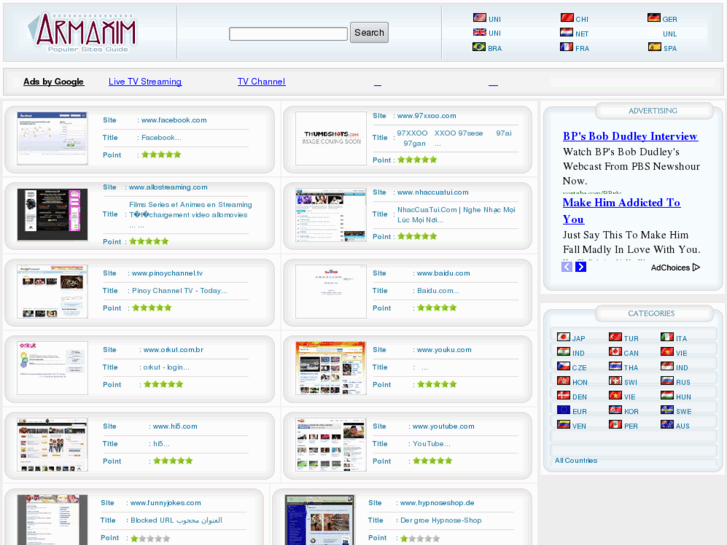
Task: Open the 97xxoo.com placeholder thumbnail
Action: tap(331, 138)
